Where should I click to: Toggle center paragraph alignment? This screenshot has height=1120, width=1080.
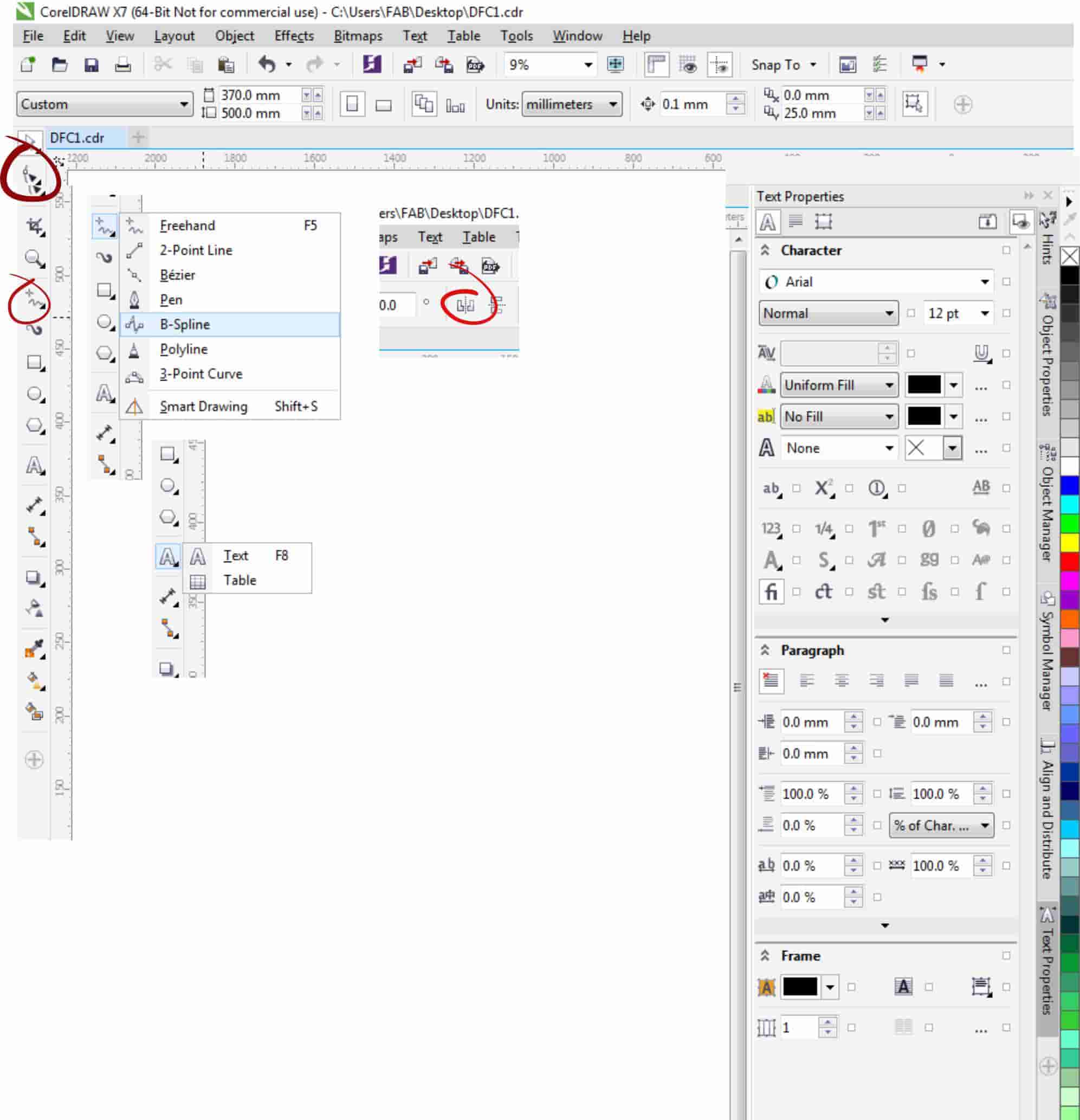tap(841, 680)
